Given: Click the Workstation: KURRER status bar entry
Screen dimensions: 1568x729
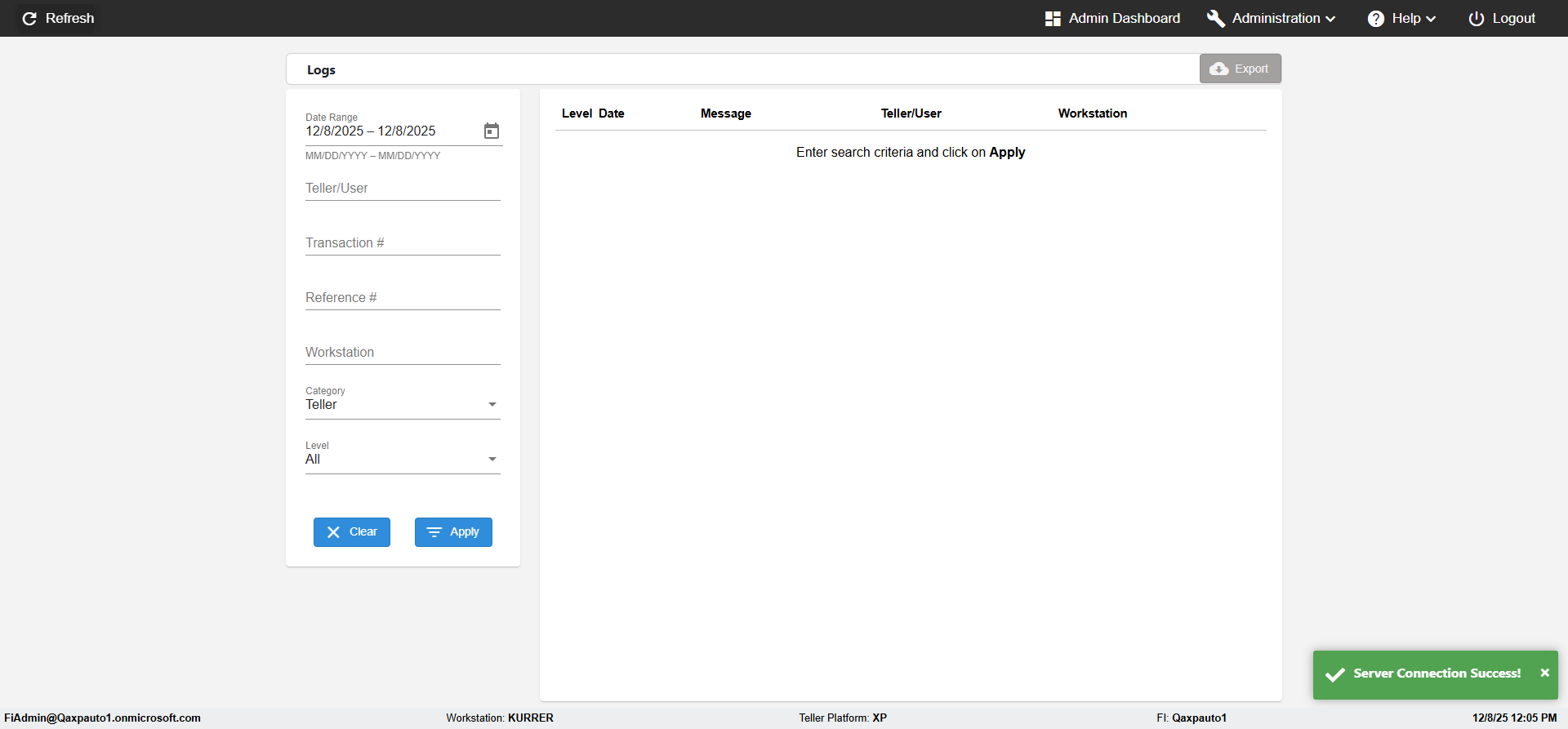Looking at the screenshot, I should pyautogui.click(x=500, y=718).
